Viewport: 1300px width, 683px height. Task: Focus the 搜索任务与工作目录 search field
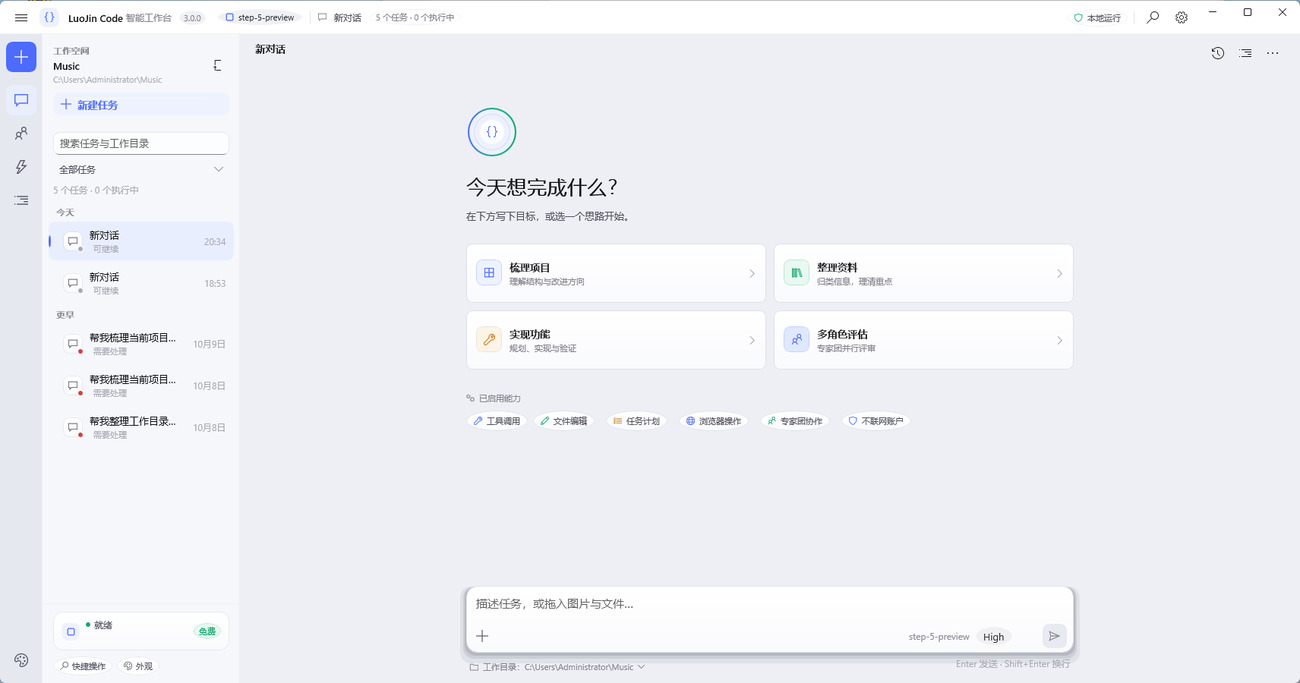[141, 143]
